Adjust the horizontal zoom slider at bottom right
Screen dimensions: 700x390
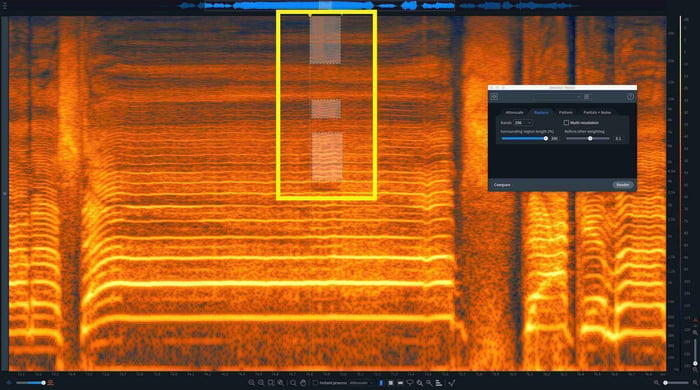pyautogui.click(x=675, y=383)
